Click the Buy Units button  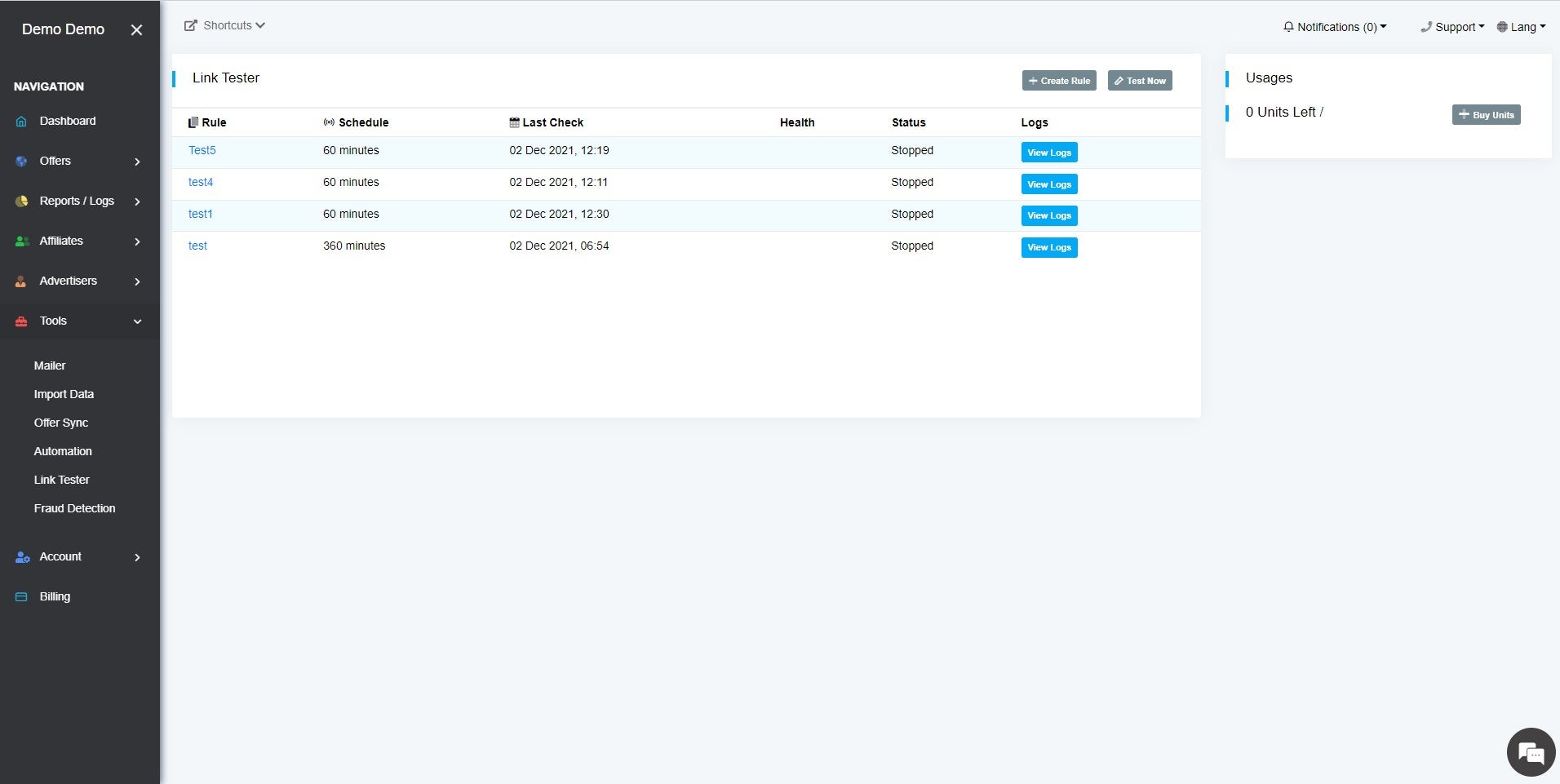[x=1486, y=115]
